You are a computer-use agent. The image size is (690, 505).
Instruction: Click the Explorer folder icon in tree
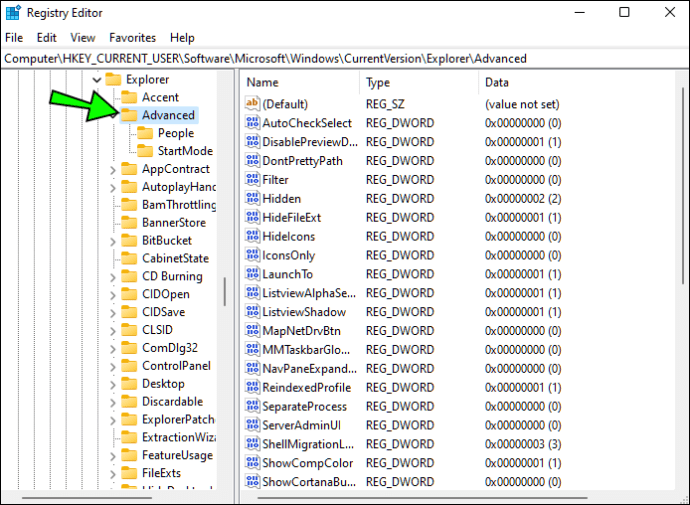[x=113, y=79]
